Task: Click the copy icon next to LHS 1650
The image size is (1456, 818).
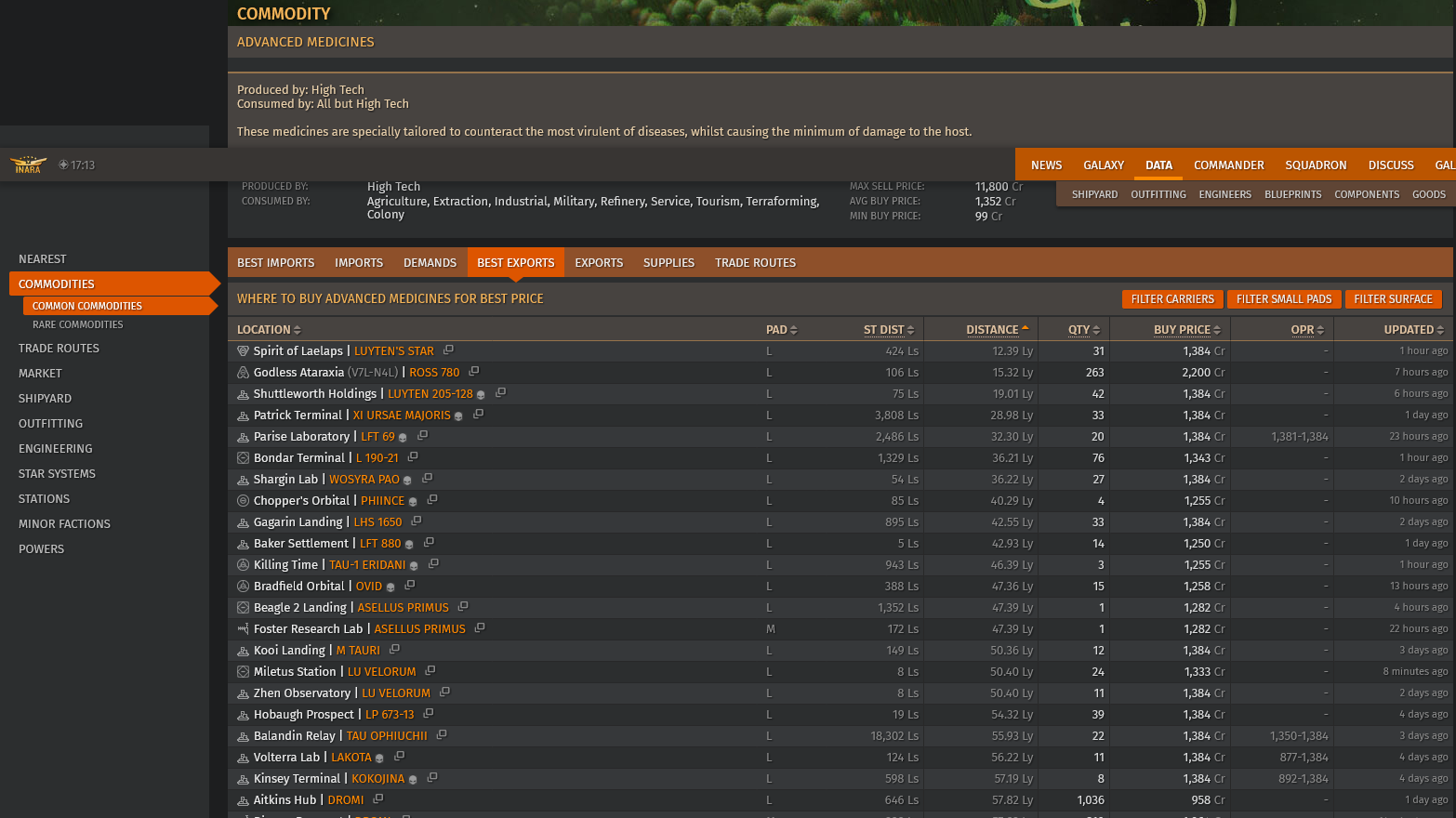Action: [x=417, y=521]
